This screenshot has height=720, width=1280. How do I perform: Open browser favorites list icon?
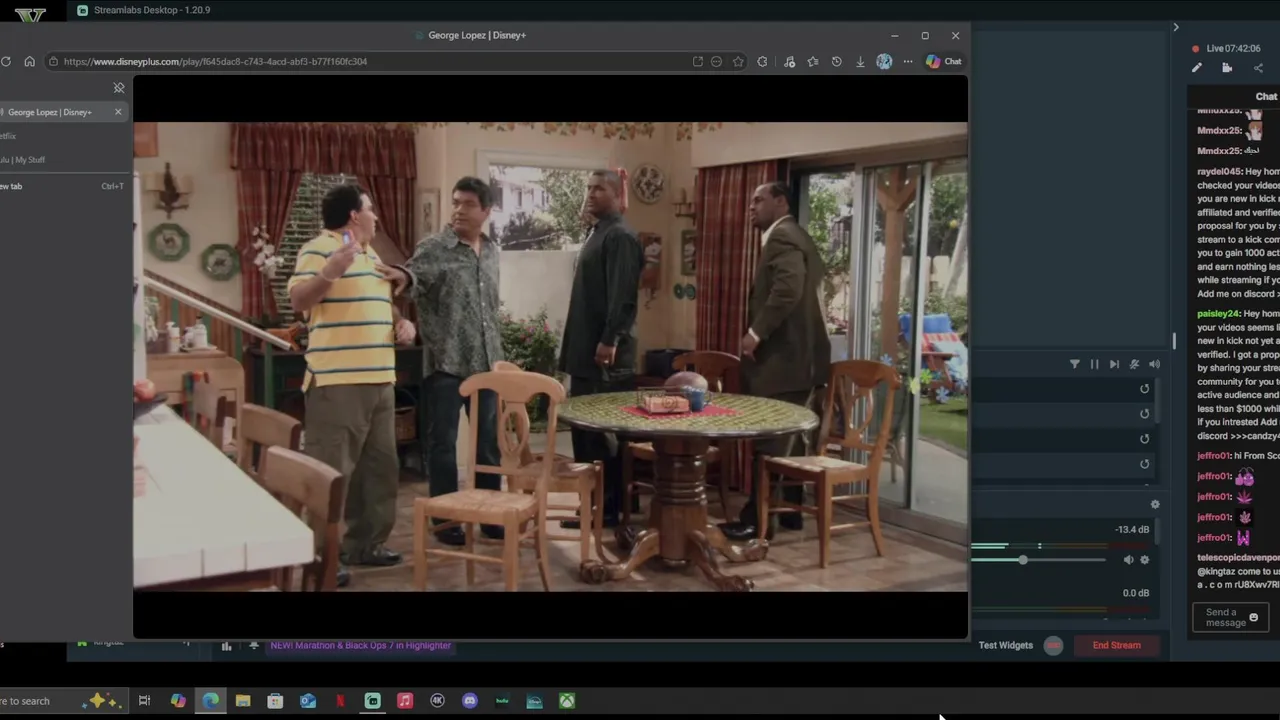(x=813, y=61)
